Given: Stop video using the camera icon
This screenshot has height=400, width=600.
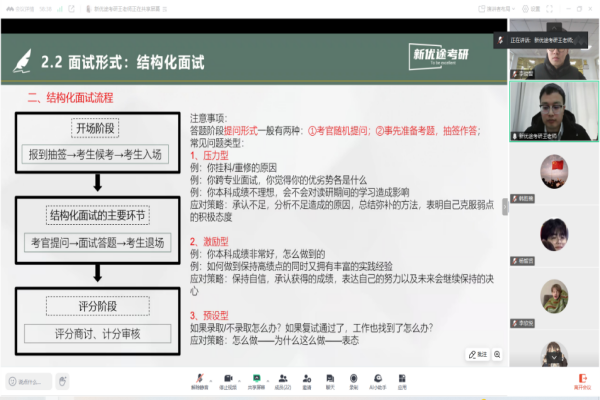Looking at the screenshot, I should pyautogui.click(x=229, y=378).
